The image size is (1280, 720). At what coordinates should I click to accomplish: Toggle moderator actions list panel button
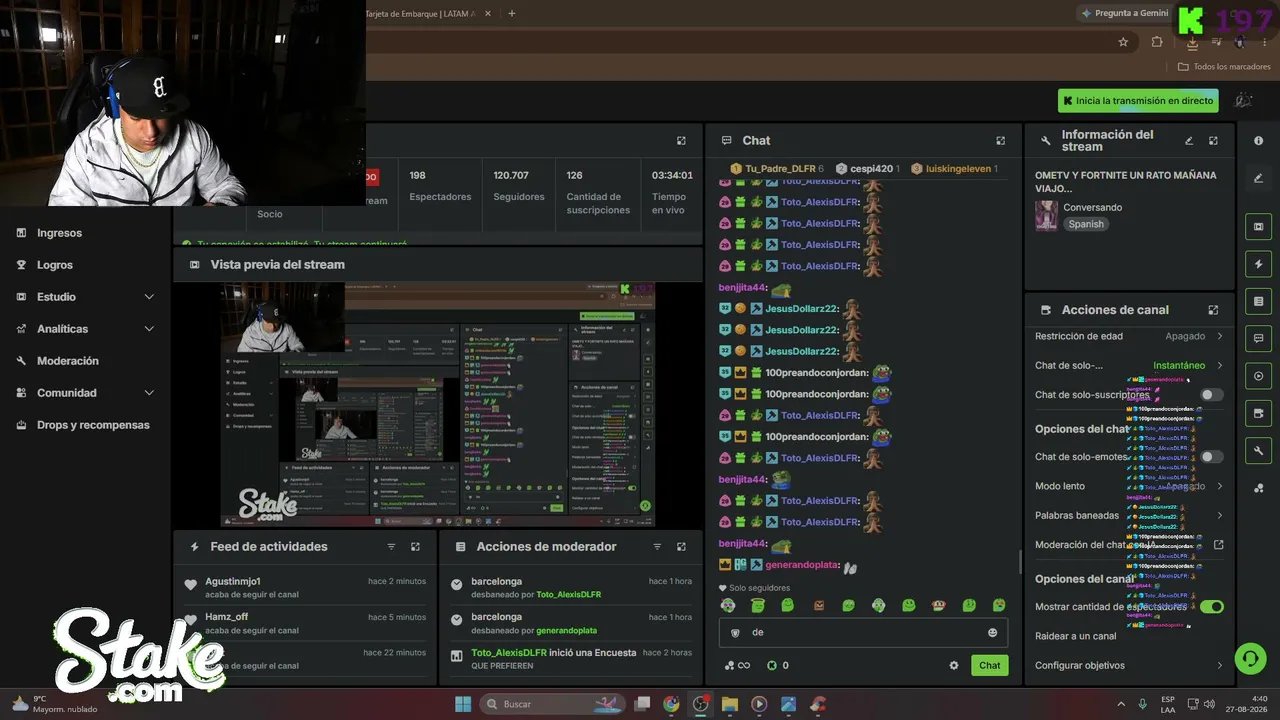(x=1259, y=301)
